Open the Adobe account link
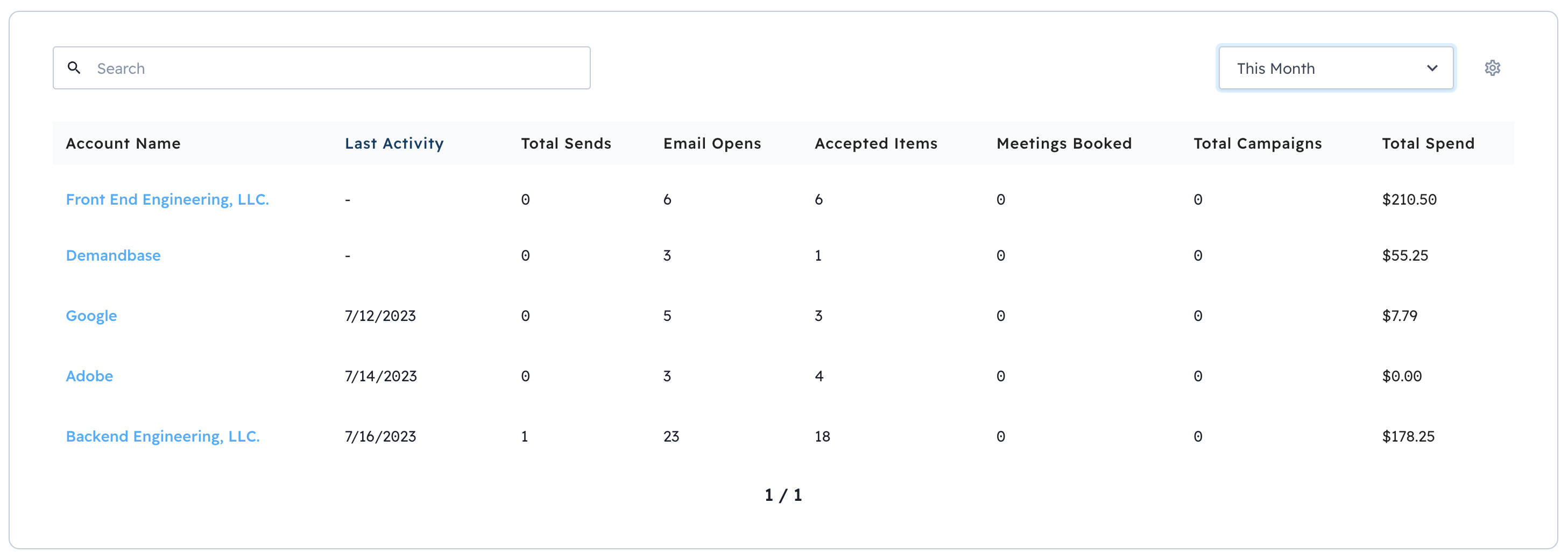The height and width of the screenshot is (559, 1568). [x=89, y=376]
